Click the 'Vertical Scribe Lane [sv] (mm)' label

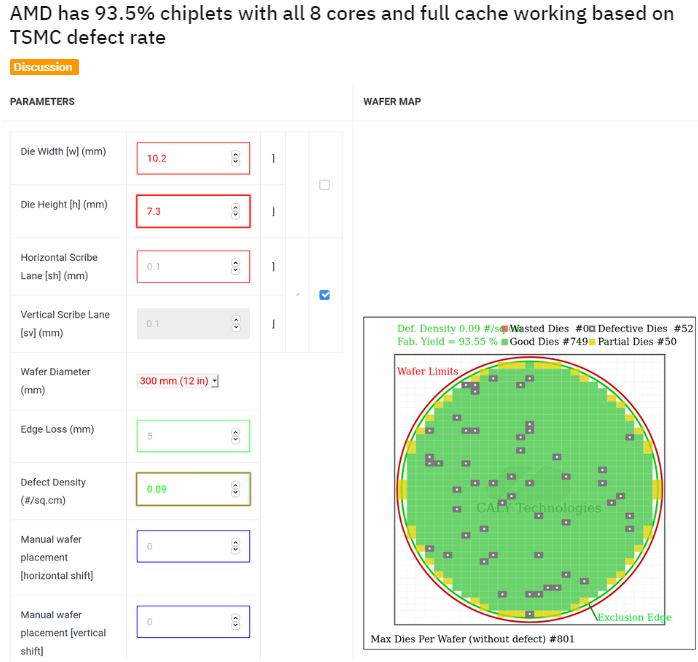[65, 324]
